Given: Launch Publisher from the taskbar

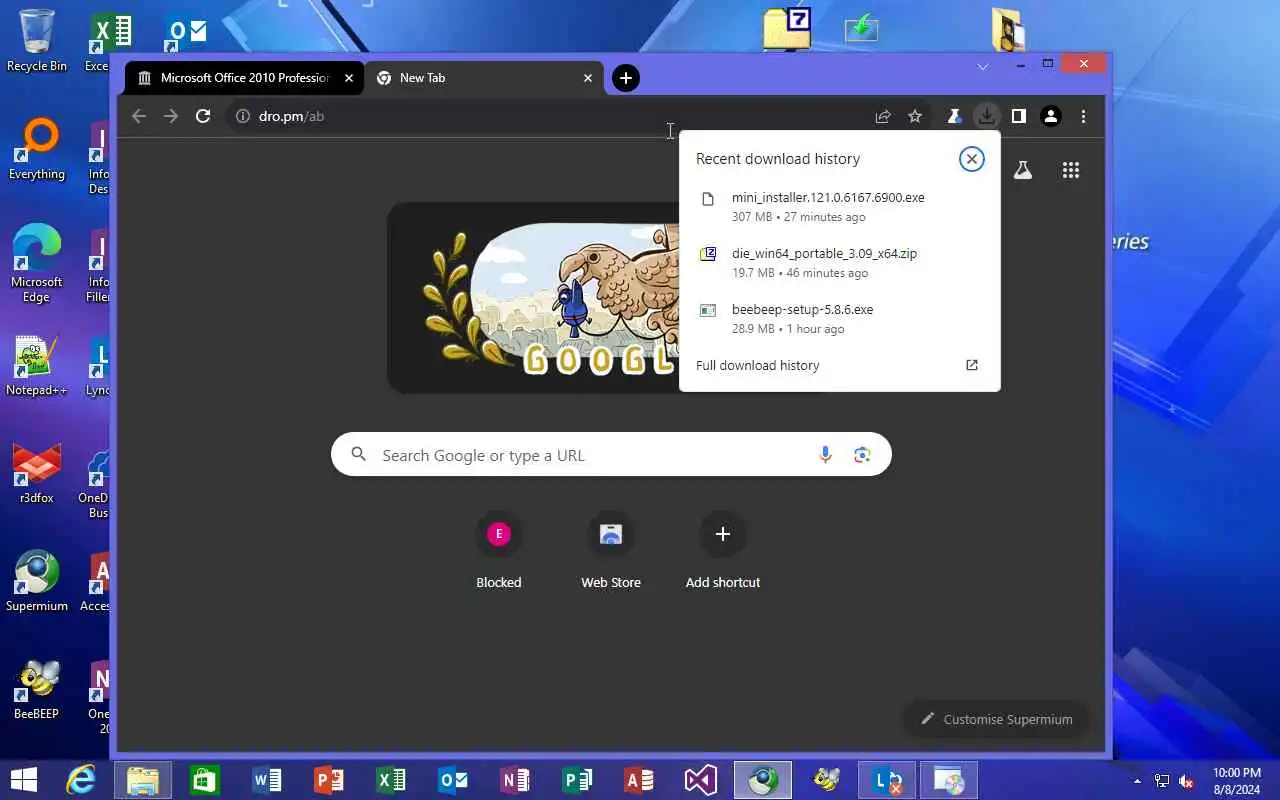Looking at the screenshot, I should tap(577, 780).
